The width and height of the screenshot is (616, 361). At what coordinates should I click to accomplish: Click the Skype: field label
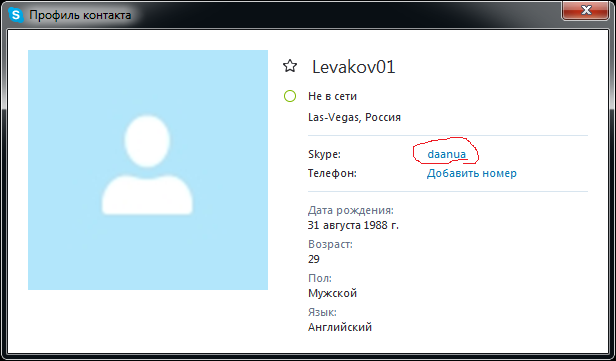(324, 154)
